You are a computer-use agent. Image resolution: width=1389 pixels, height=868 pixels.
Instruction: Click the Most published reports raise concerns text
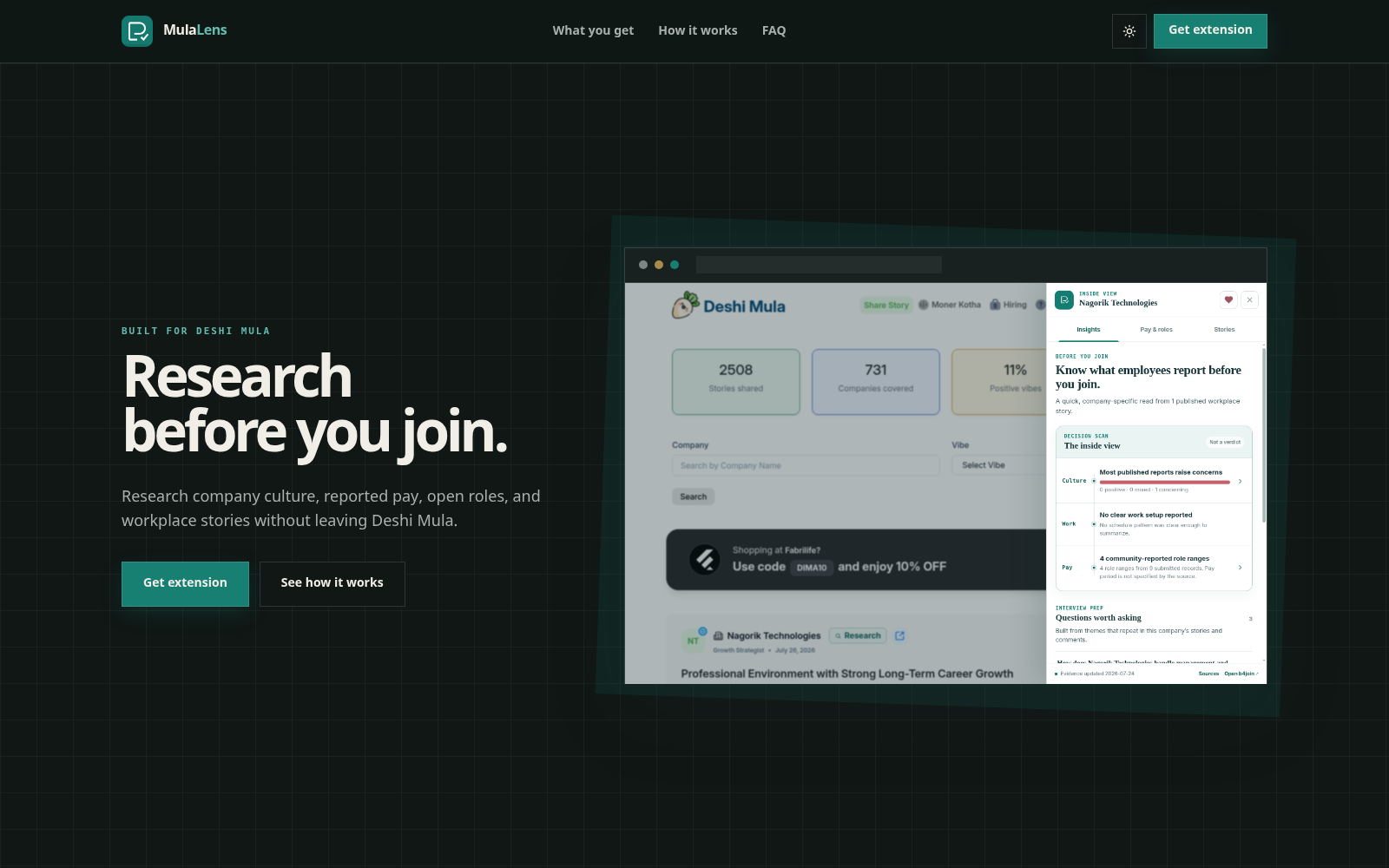1161,473
